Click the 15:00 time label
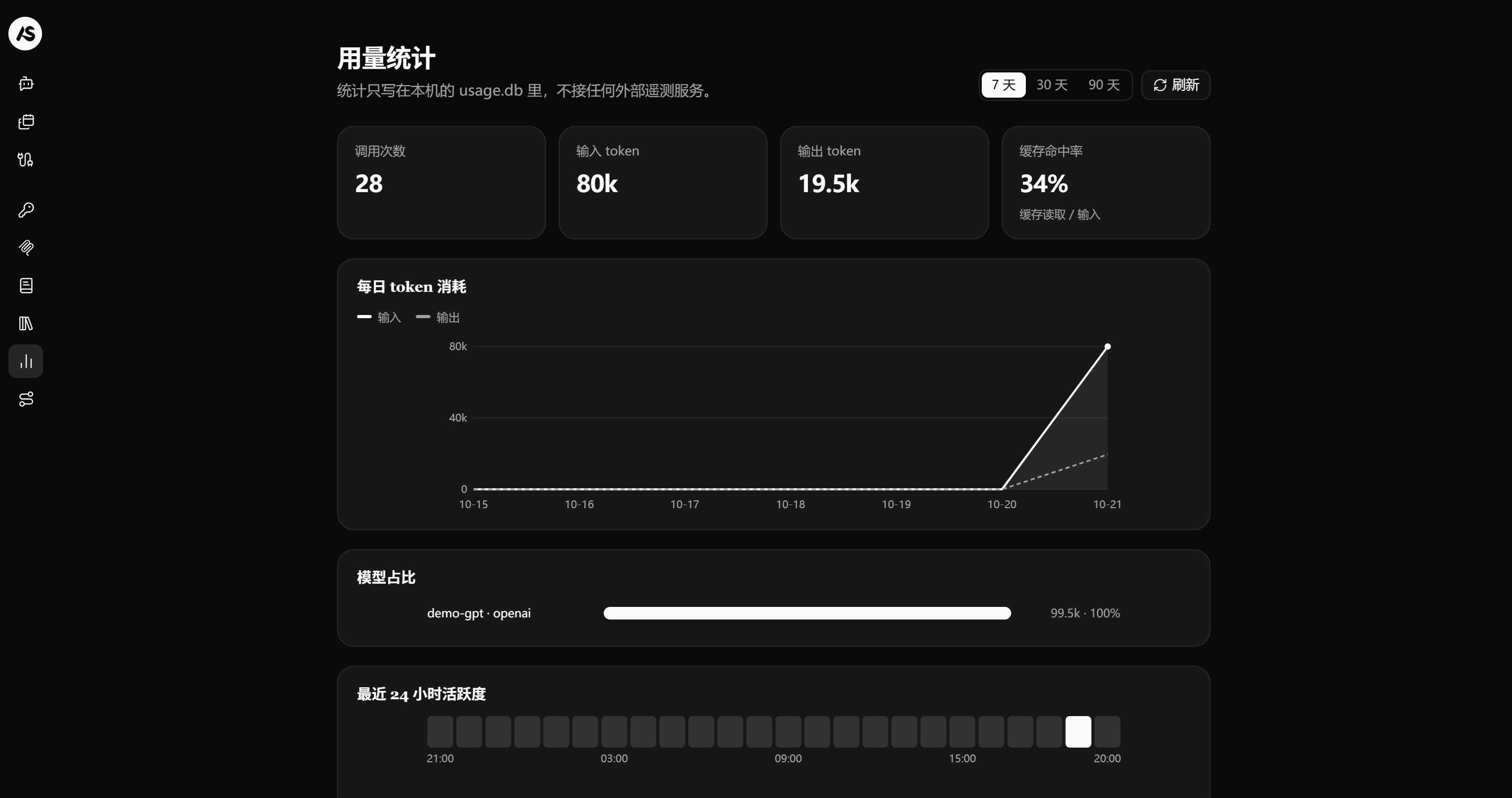Viewport: 1512px width, 798px height. point(962,759)
